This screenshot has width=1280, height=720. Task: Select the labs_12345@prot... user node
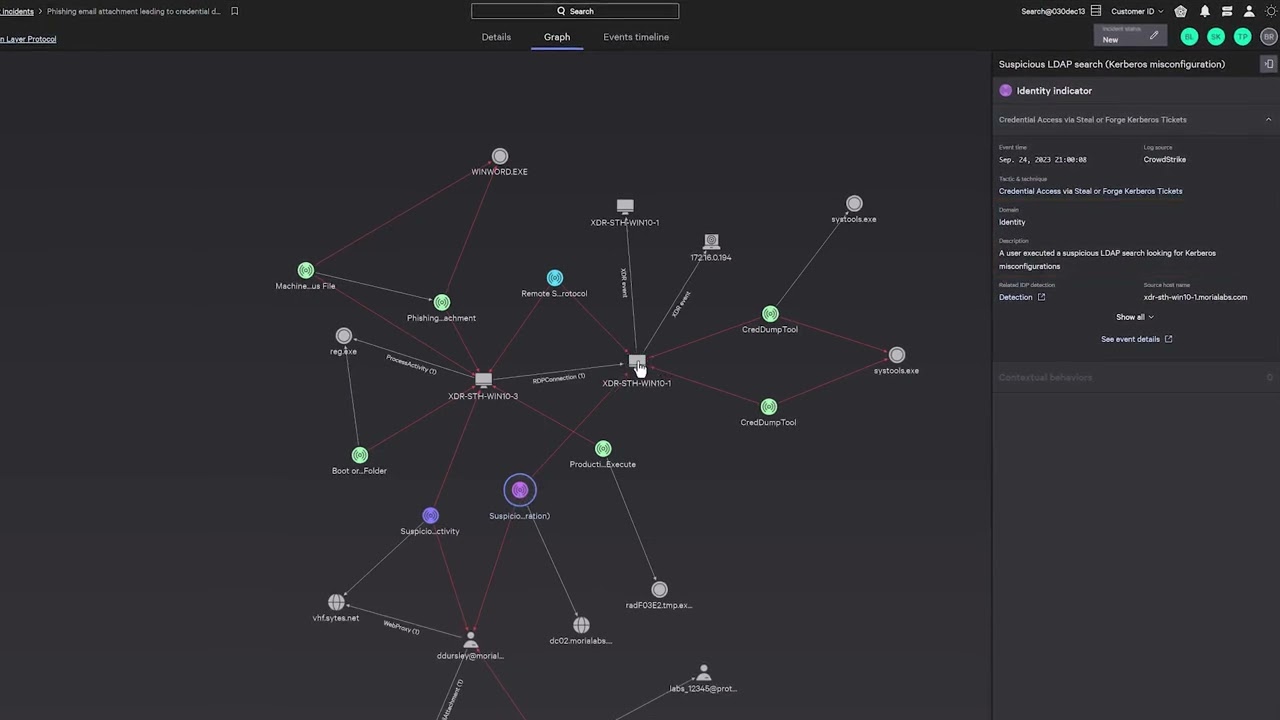[x=704, y=672]
